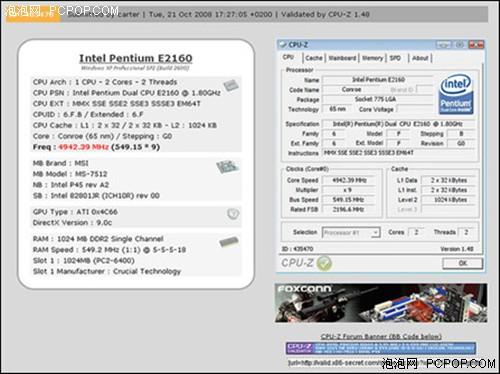Click the motherboard icon beside MB Brand
This screenshot has width=500, height=374.
pyautogui.click(x=227, y=167)
